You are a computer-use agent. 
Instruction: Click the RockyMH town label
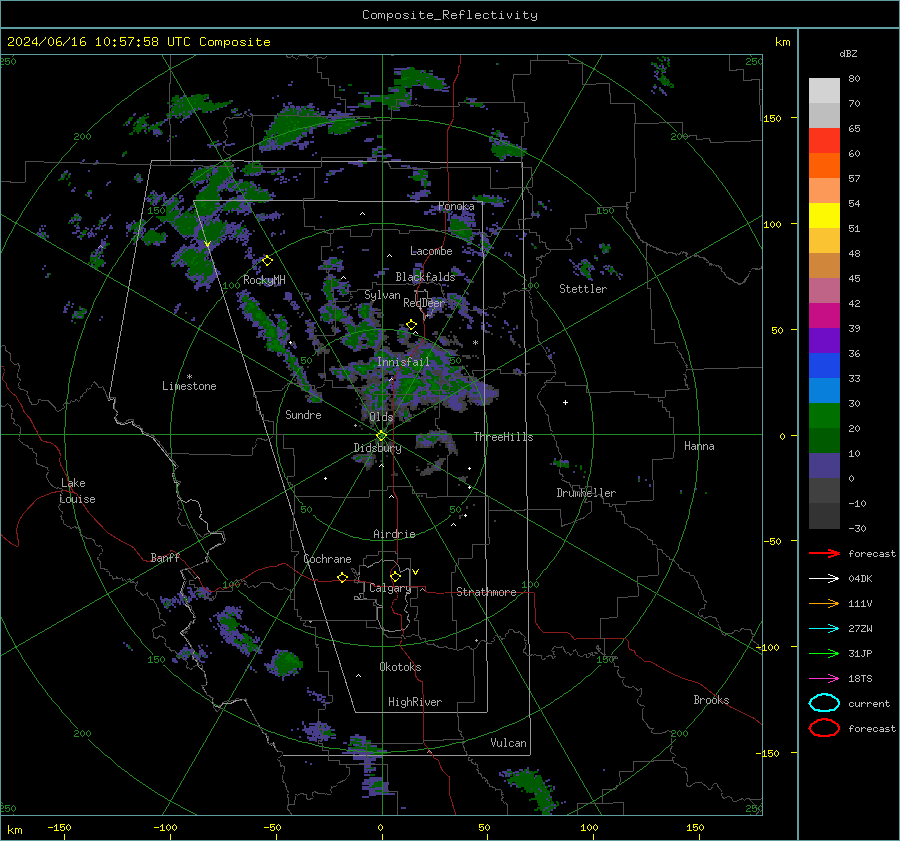[264, 280]
